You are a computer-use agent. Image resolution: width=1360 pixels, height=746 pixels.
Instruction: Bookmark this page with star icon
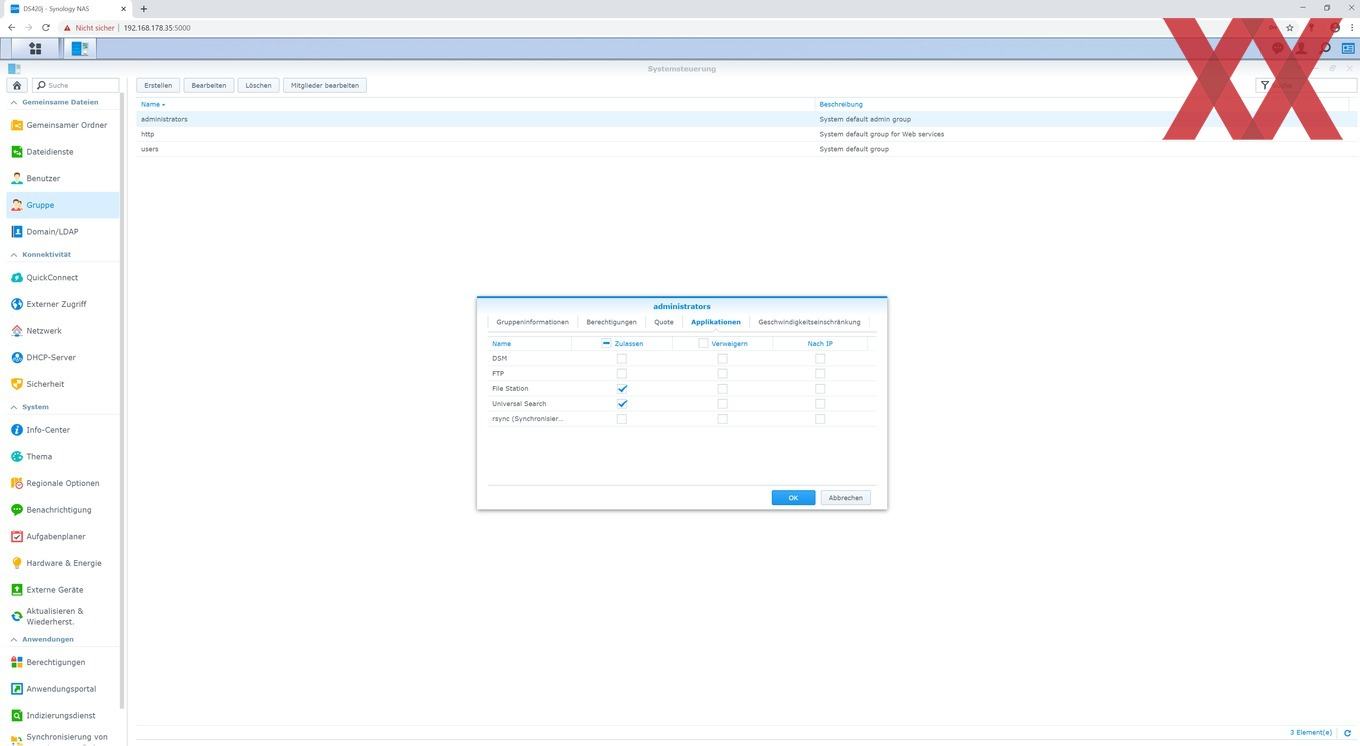(x=1290, y=27)
